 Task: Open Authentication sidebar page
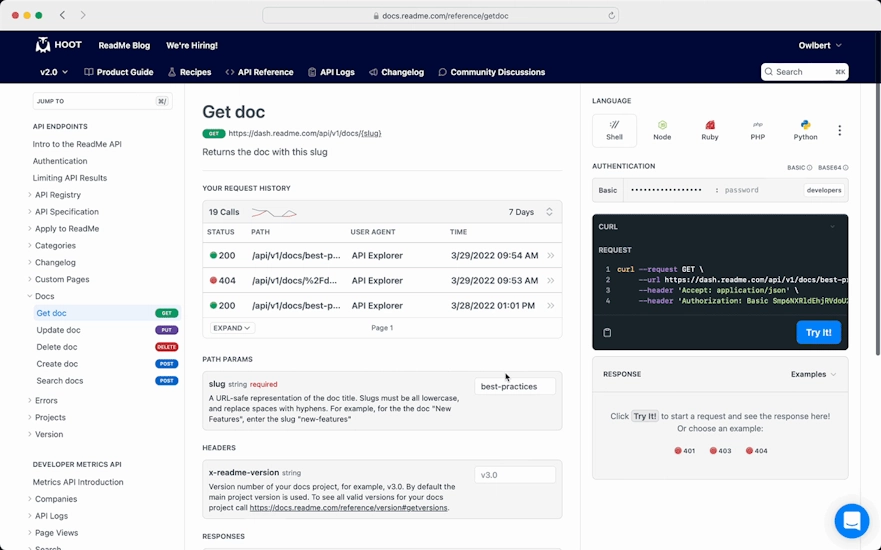point(60,161)
